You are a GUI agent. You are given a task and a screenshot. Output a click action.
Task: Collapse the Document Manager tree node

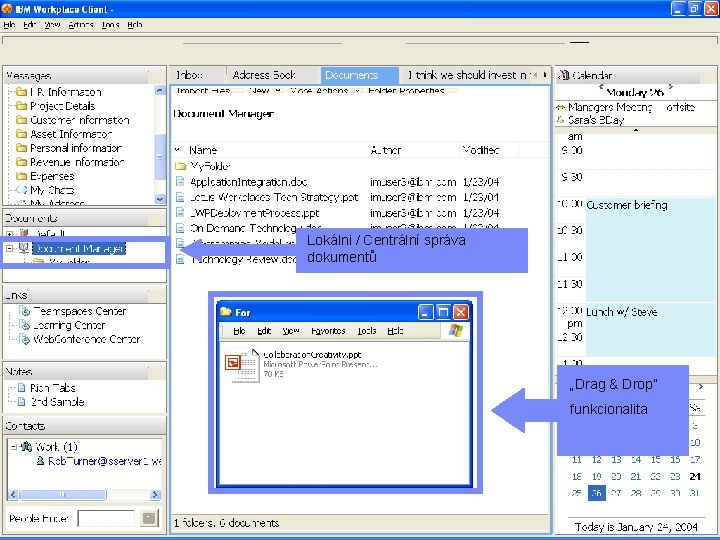10,248
